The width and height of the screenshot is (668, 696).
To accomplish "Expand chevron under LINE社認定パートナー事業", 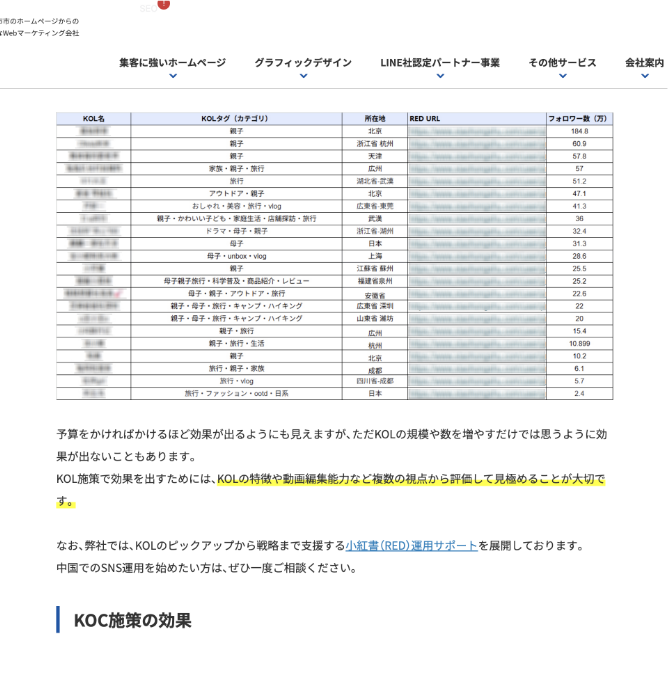I will 440,76.
